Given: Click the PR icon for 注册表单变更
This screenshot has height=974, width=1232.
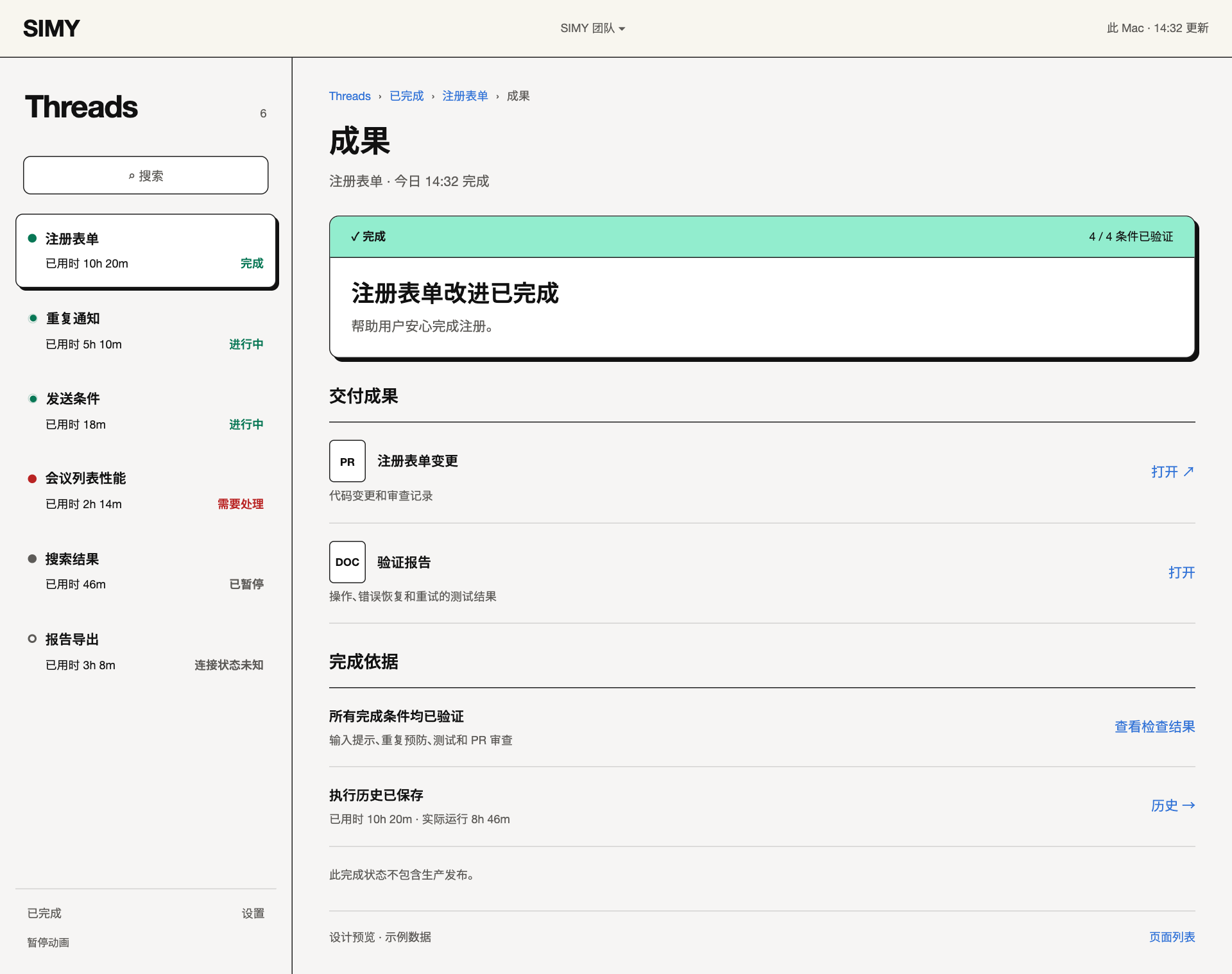Looking at the screenshot, I should pos(347,461).
